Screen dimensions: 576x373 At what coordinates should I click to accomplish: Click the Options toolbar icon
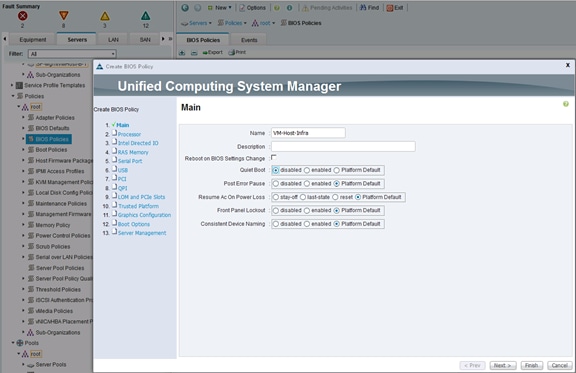(242, 7)
